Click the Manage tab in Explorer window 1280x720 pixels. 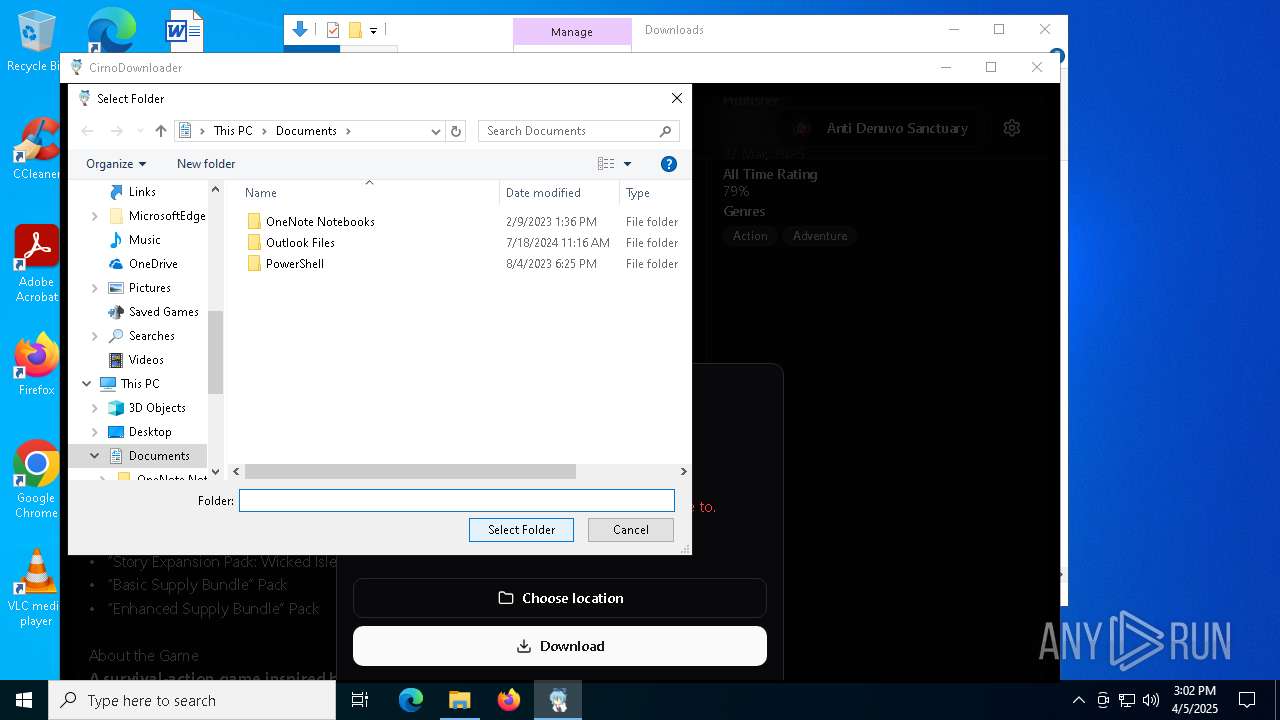(x=572, y=32)
